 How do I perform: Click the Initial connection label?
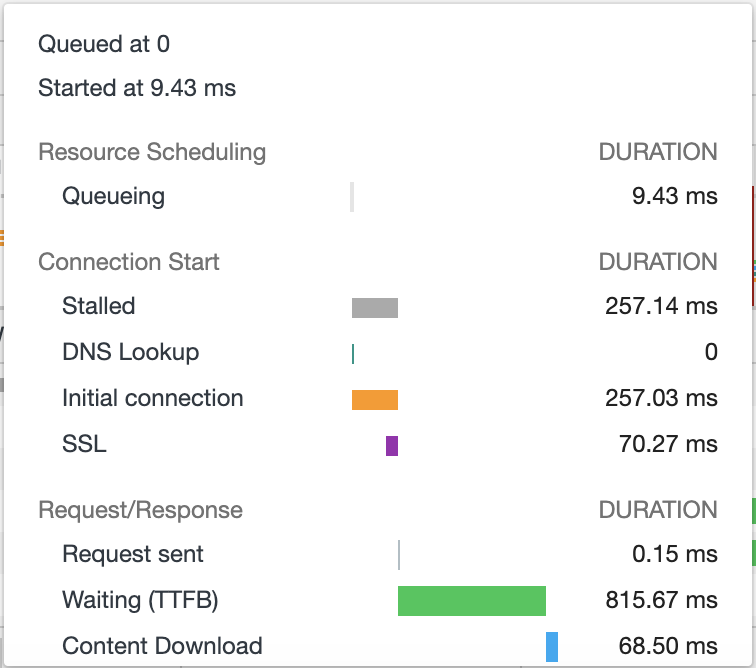click(x=153, y=398)
